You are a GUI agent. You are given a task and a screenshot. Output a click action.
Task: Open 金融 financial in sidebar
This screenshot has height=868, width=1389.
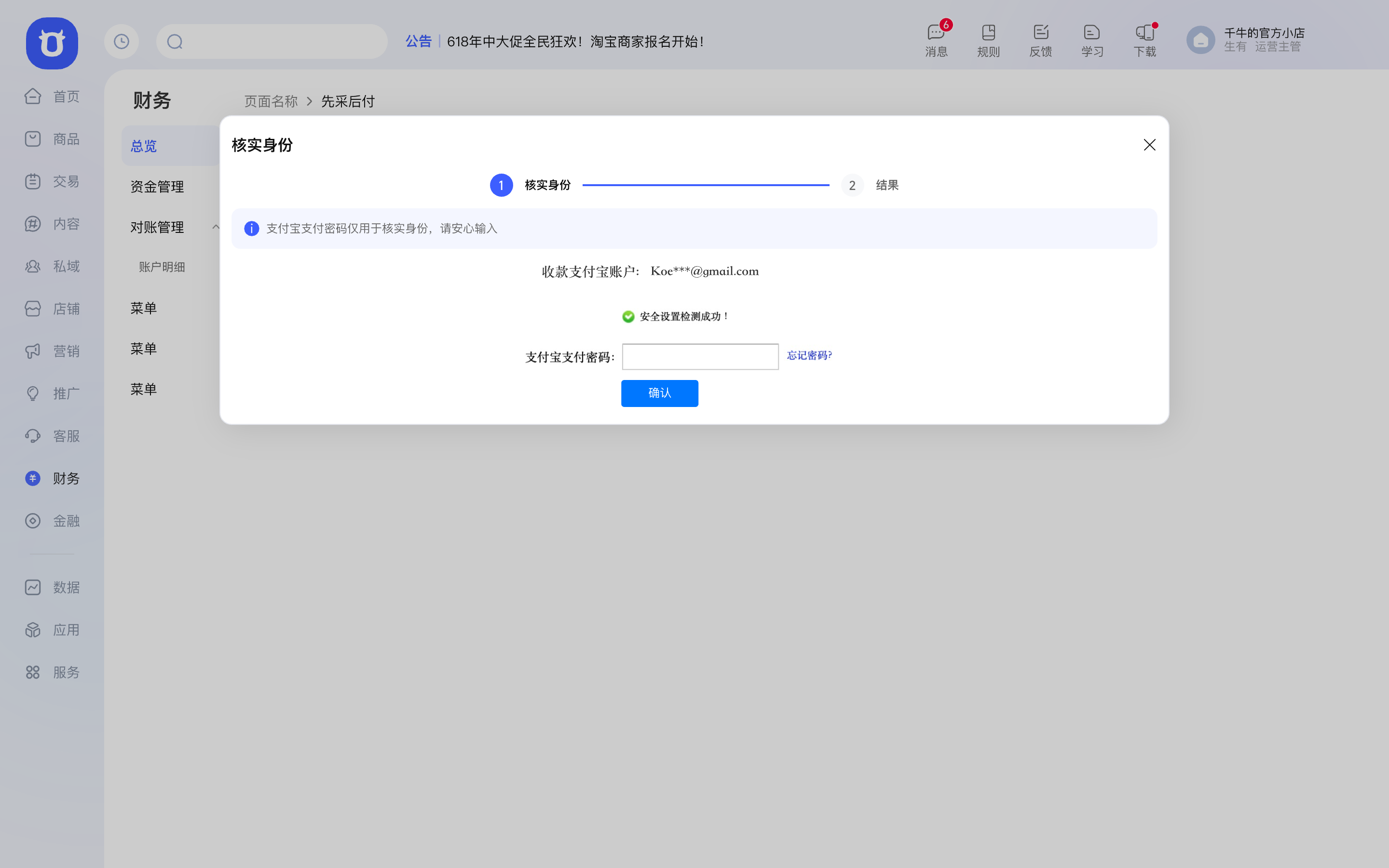tap(52, 521)
